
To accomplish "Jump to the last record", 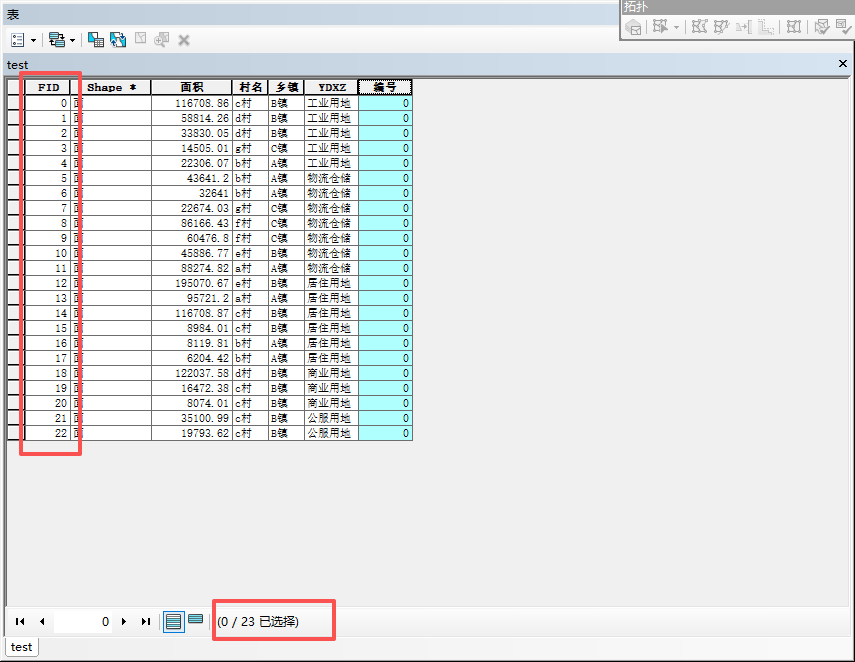I will 146,622.
